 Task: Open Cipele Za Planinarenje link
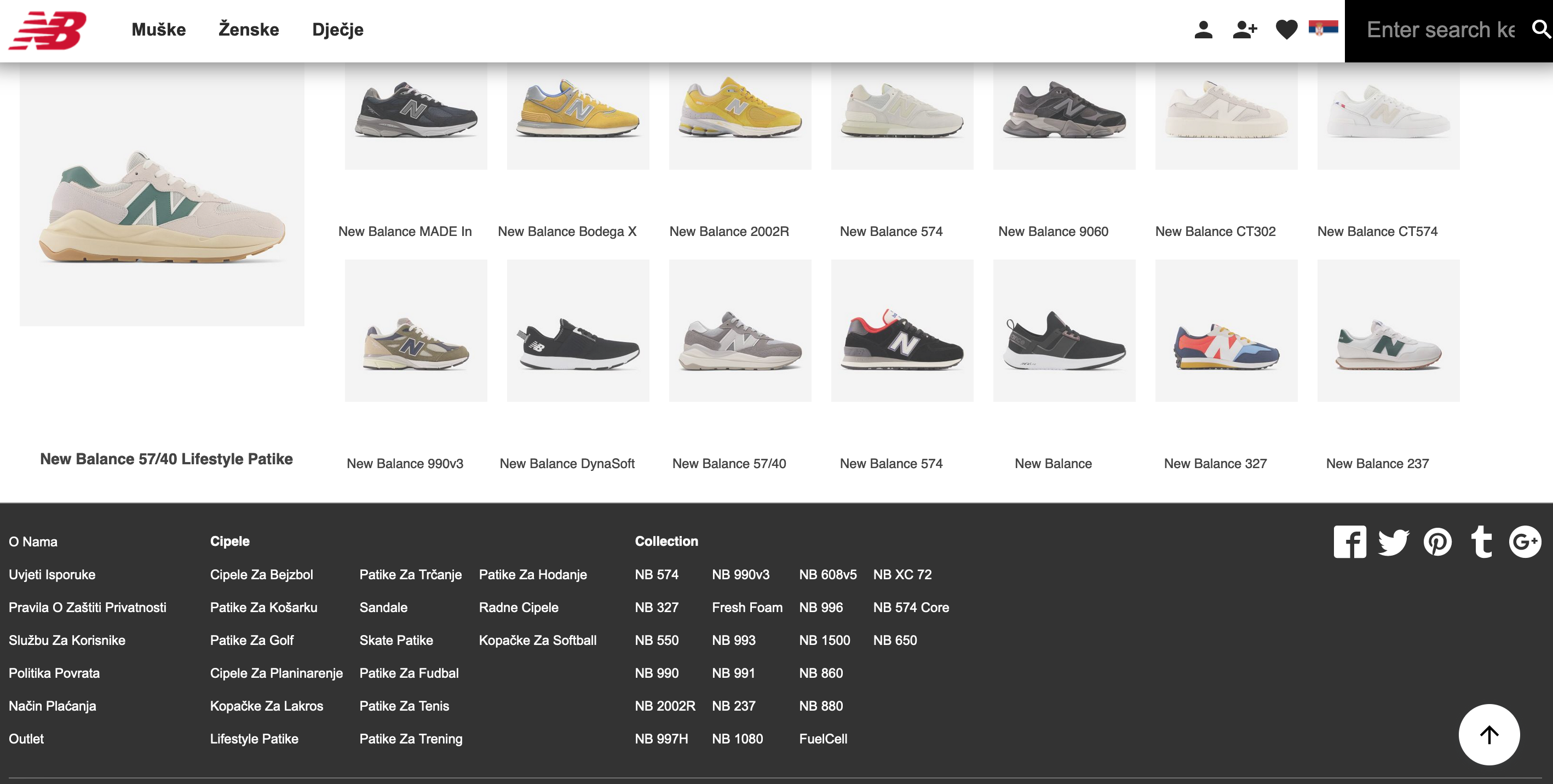tap(276, 673)
